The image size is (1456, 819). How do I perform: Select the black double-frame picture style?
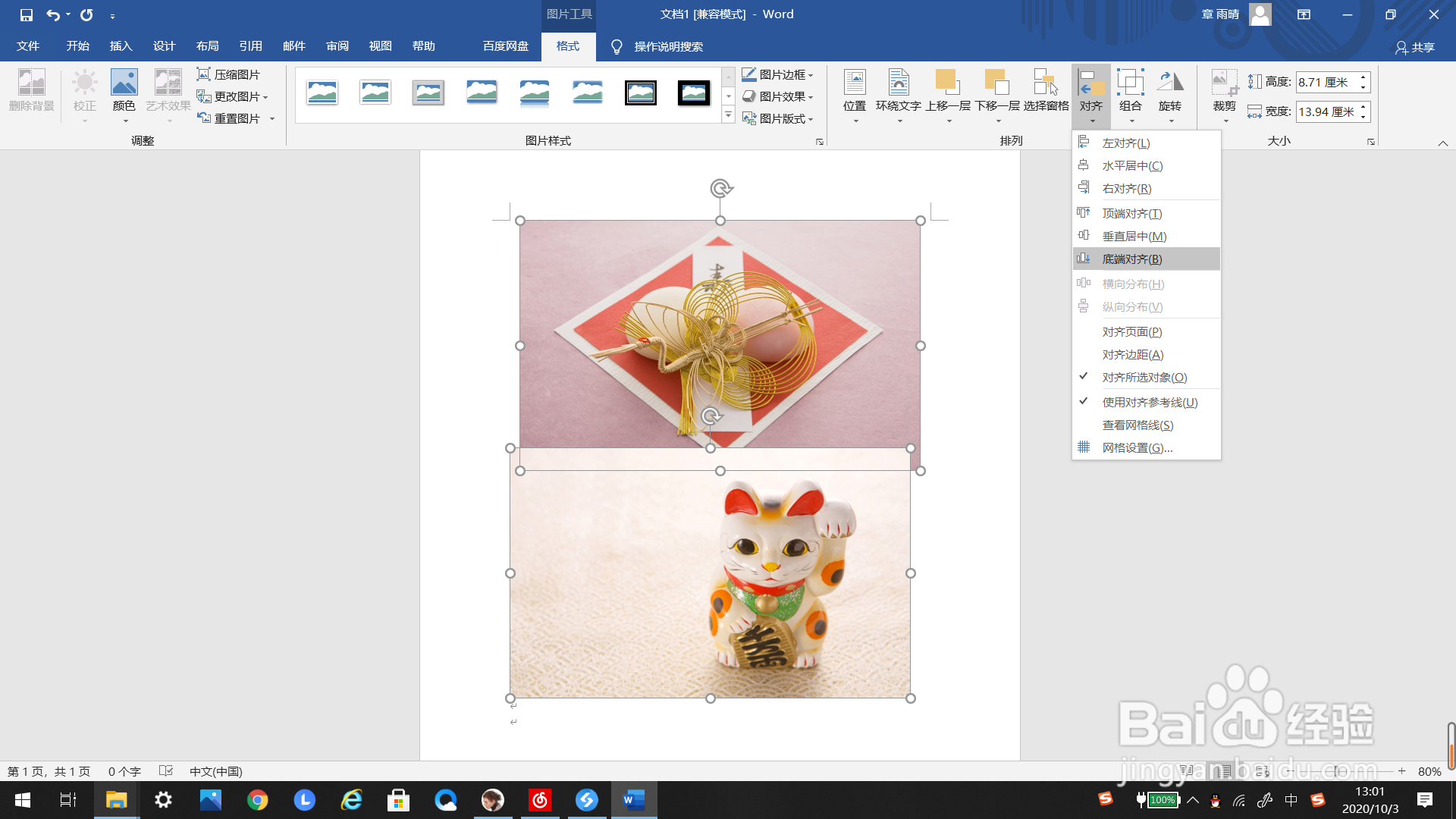(641, 93)
